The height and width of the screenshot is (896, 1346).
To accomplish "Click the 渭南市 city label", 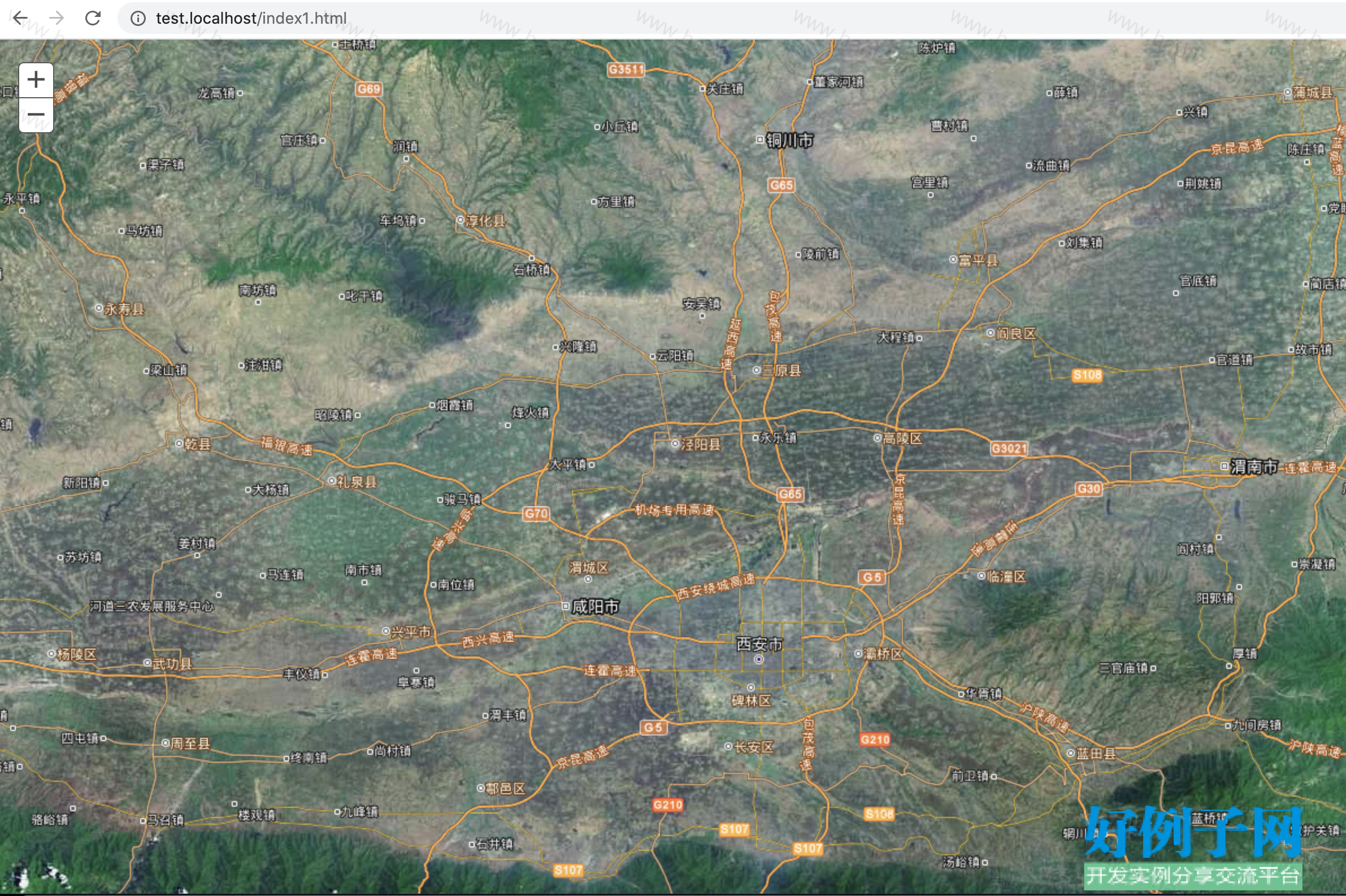I will pos(1254,466).
